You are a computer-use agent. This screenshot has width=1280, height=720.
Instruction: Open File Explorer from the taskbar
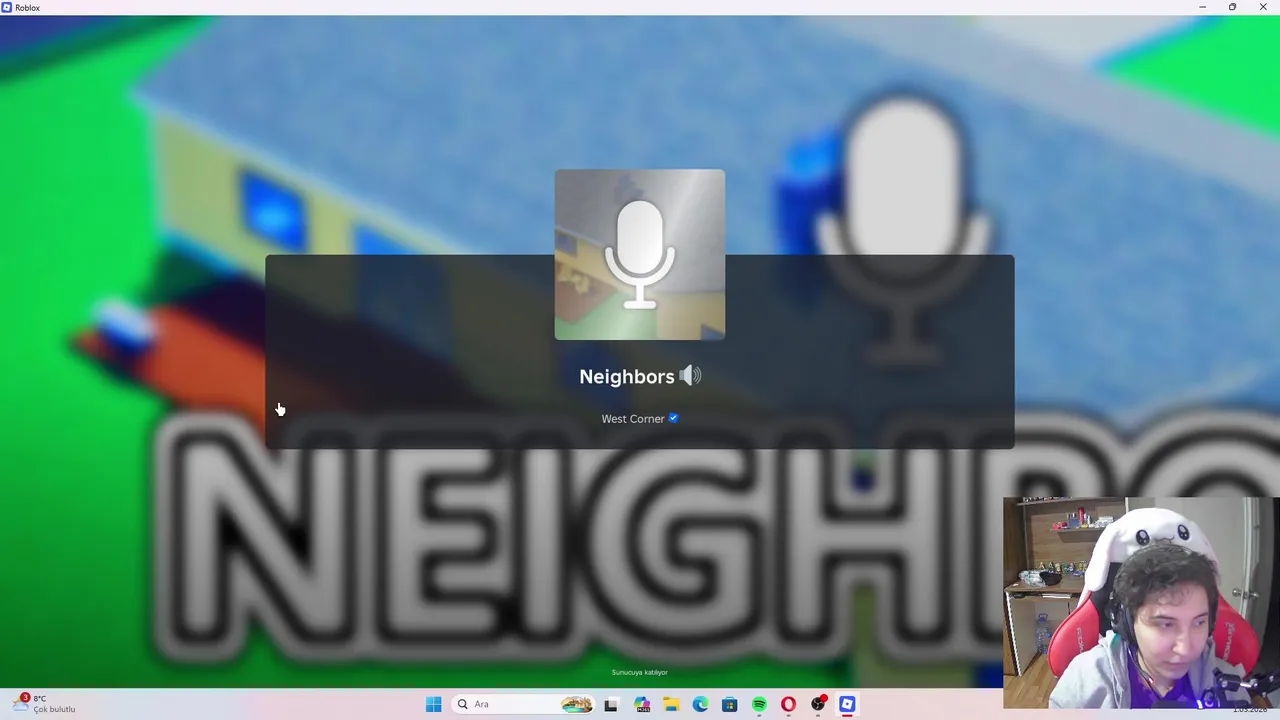pyautogui.click(x=671, y=704)
